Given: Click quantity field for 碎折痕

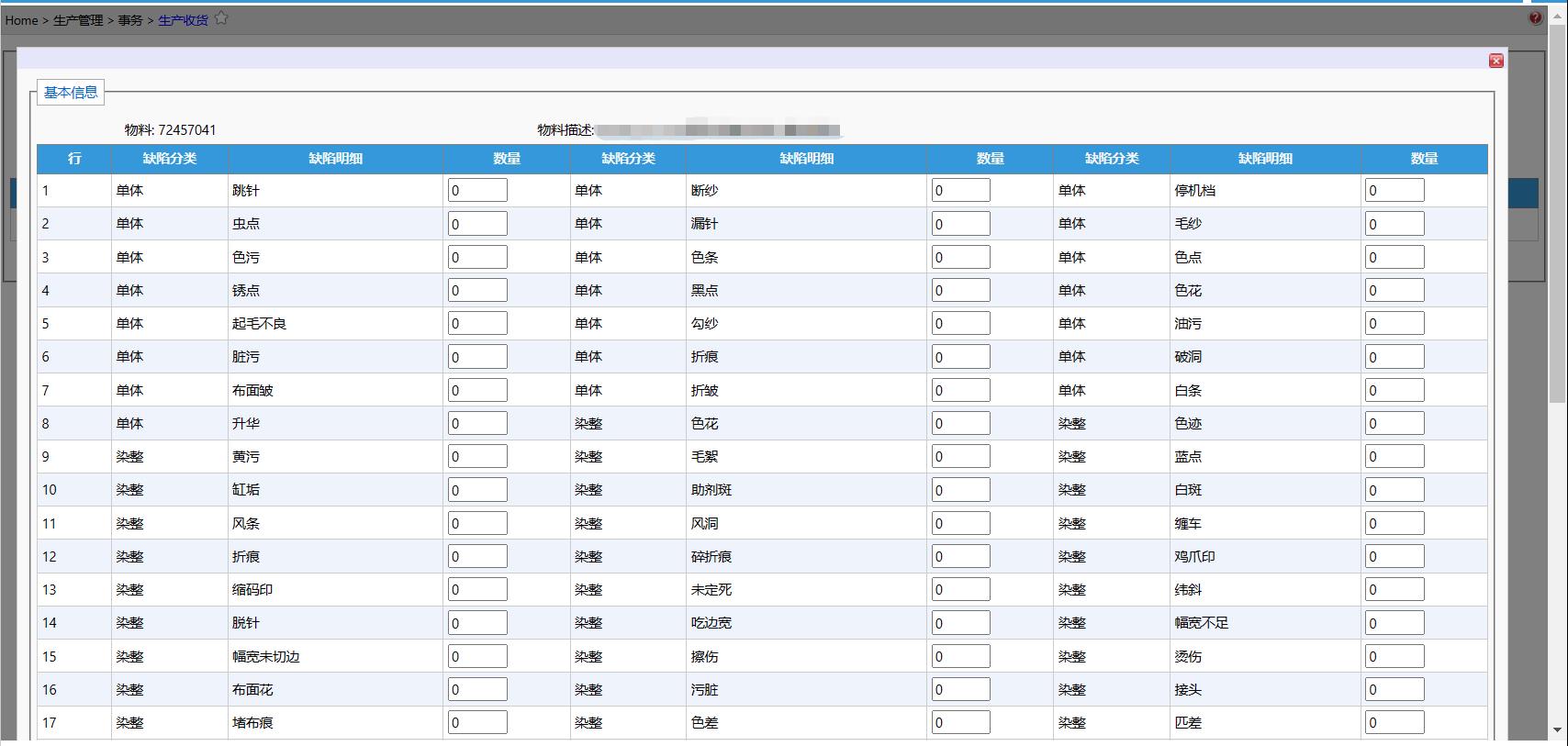Looking at the screenshot, I should [x=961, y=556].
